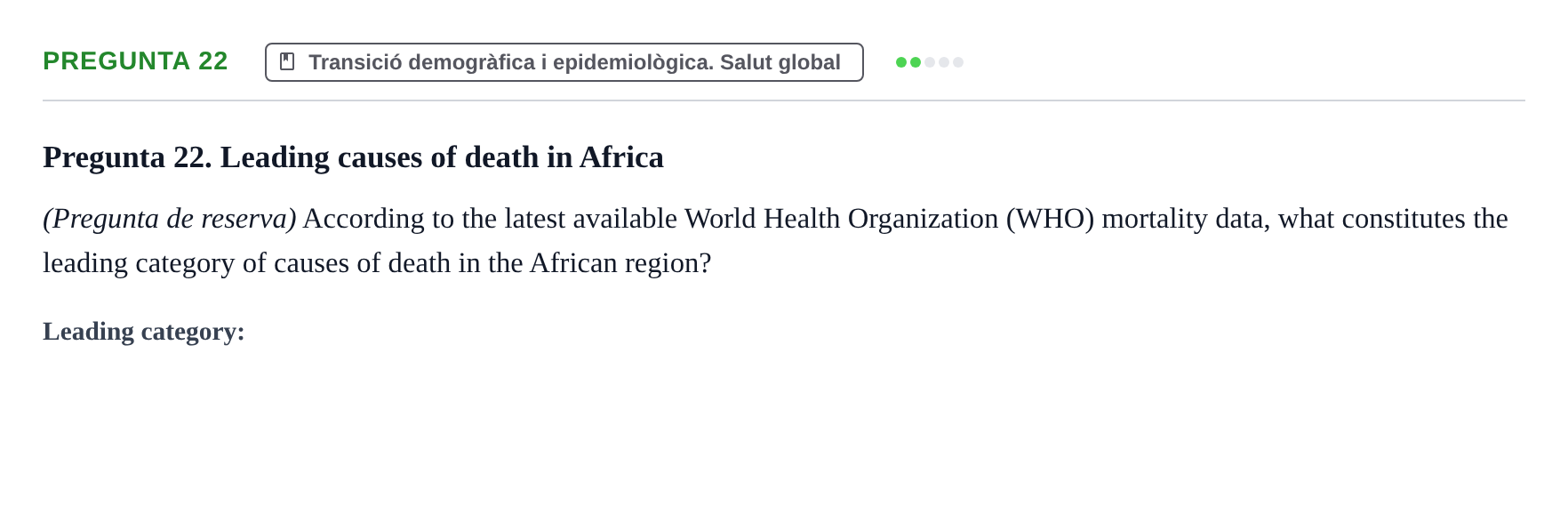The width and height of the screenshot is (1568, 514).
Task: Click the second green difficulty dot
Action: click(916, 62)
